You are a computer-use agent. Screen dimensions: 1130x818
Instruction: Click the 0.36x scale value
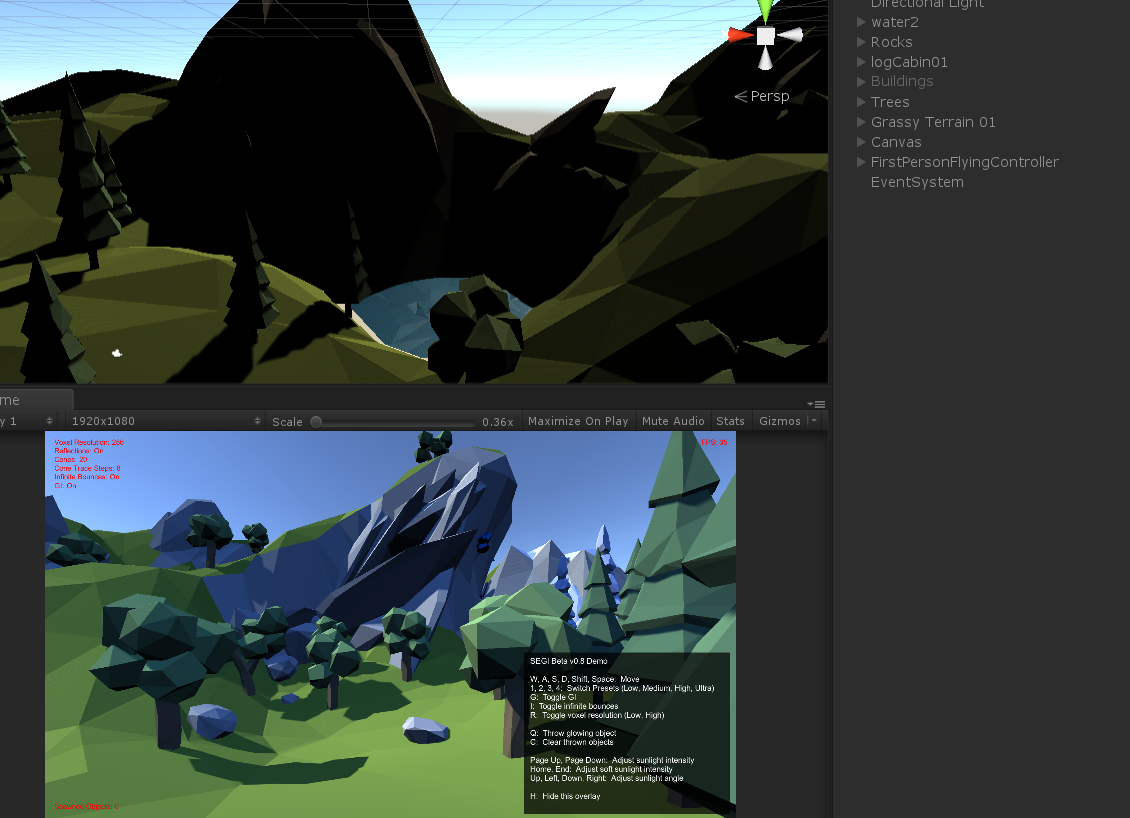click(x=497, y=422)
